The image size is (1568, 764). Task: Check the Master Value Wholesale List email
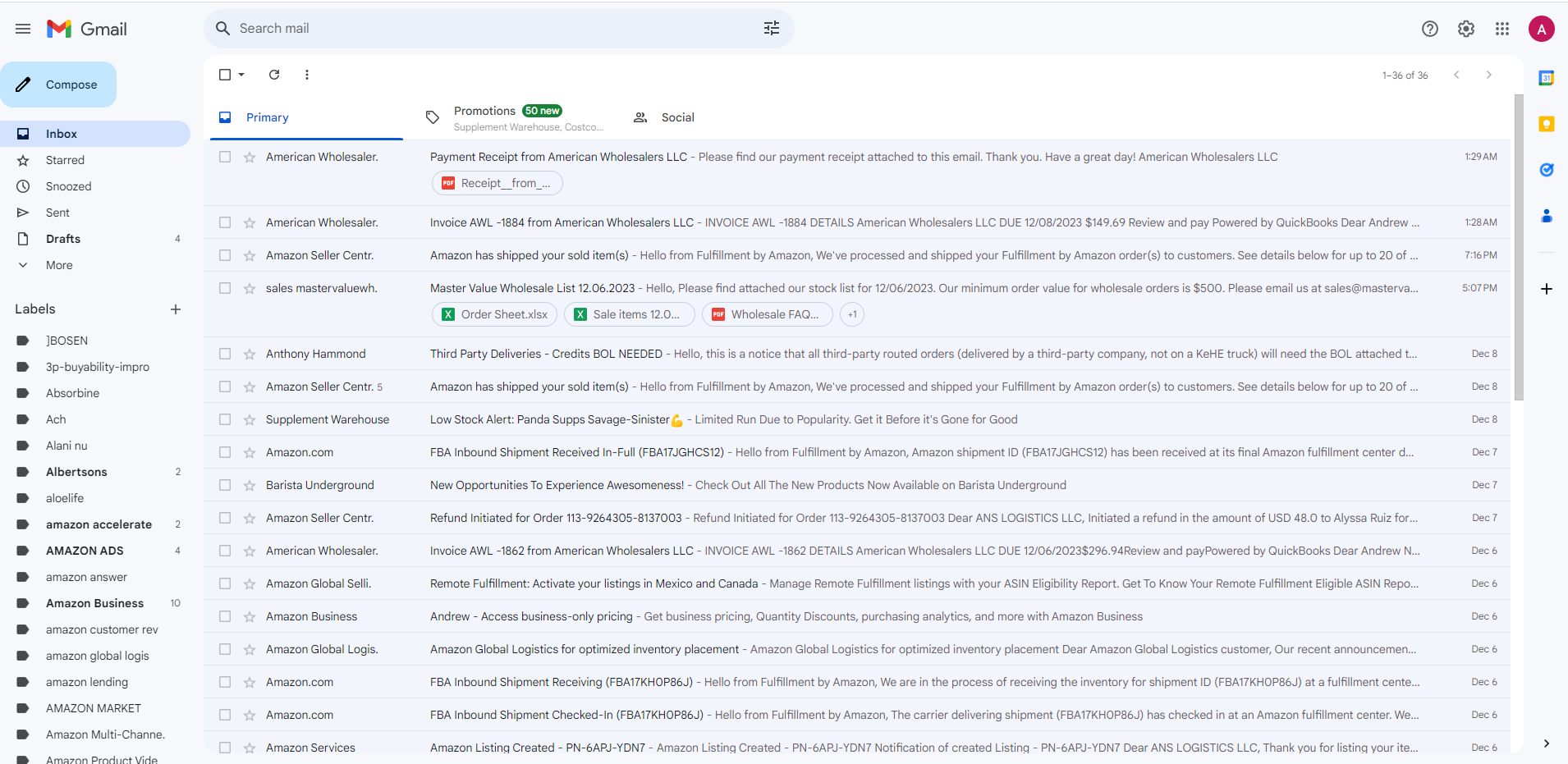pos(225,288)
